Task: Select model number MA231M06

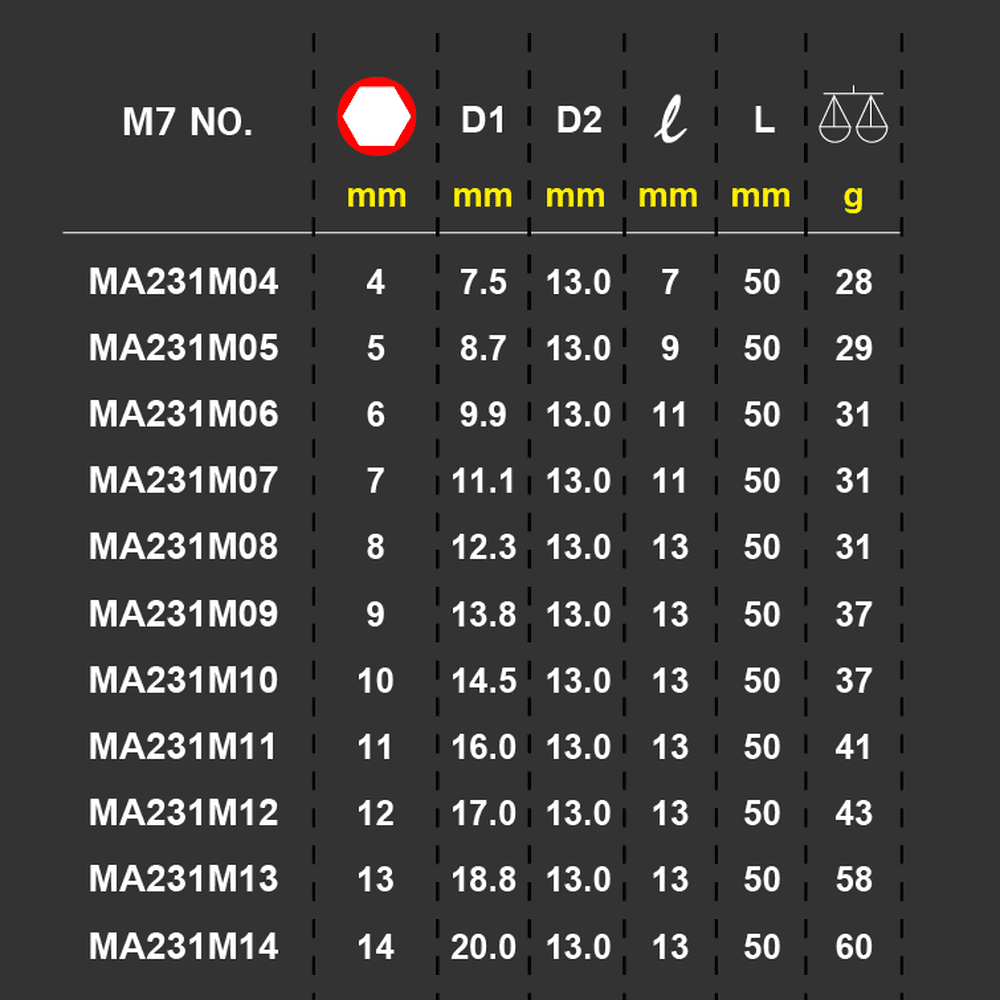Action: [184, 414]
